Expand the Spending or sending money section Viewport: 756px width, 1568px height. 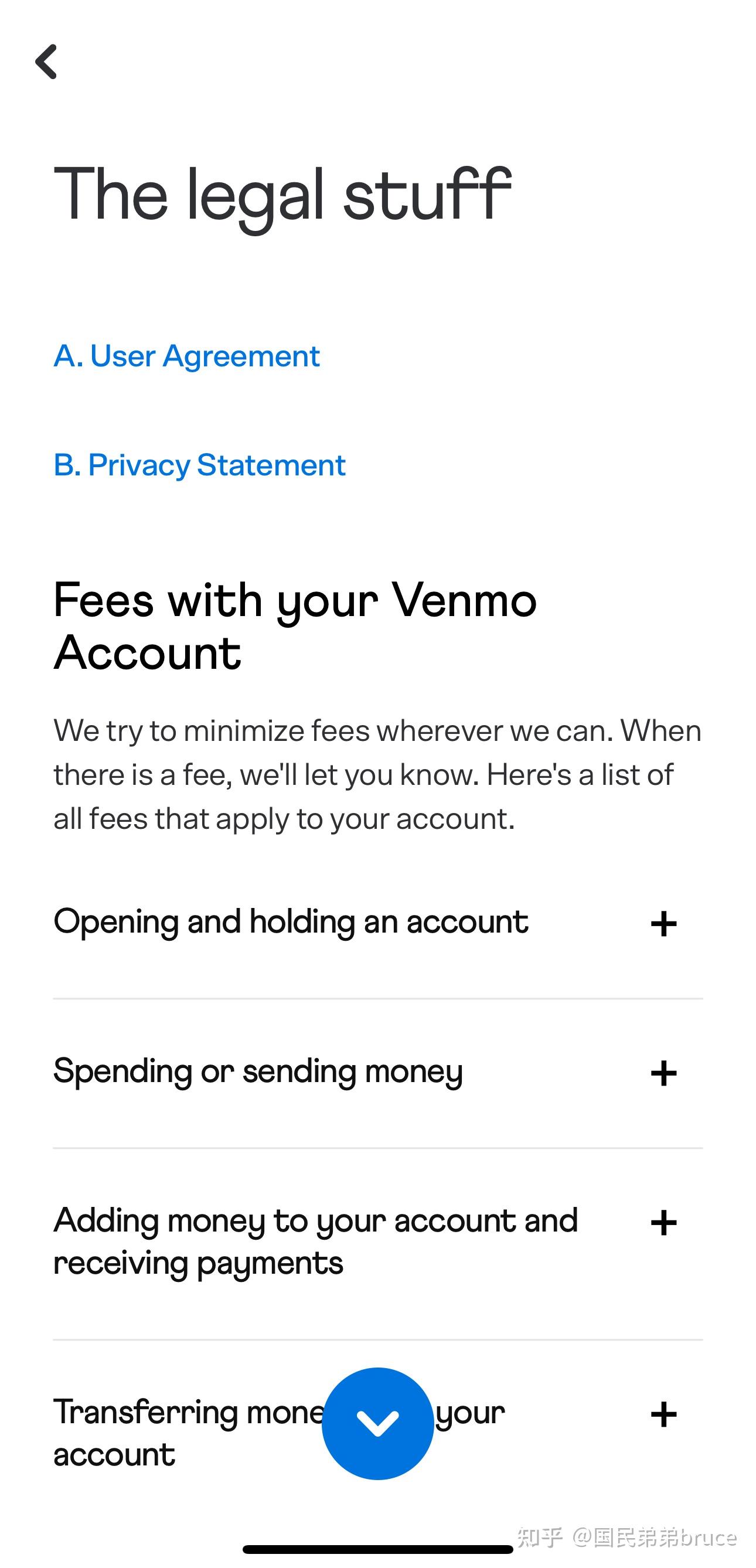point(258,1072)
